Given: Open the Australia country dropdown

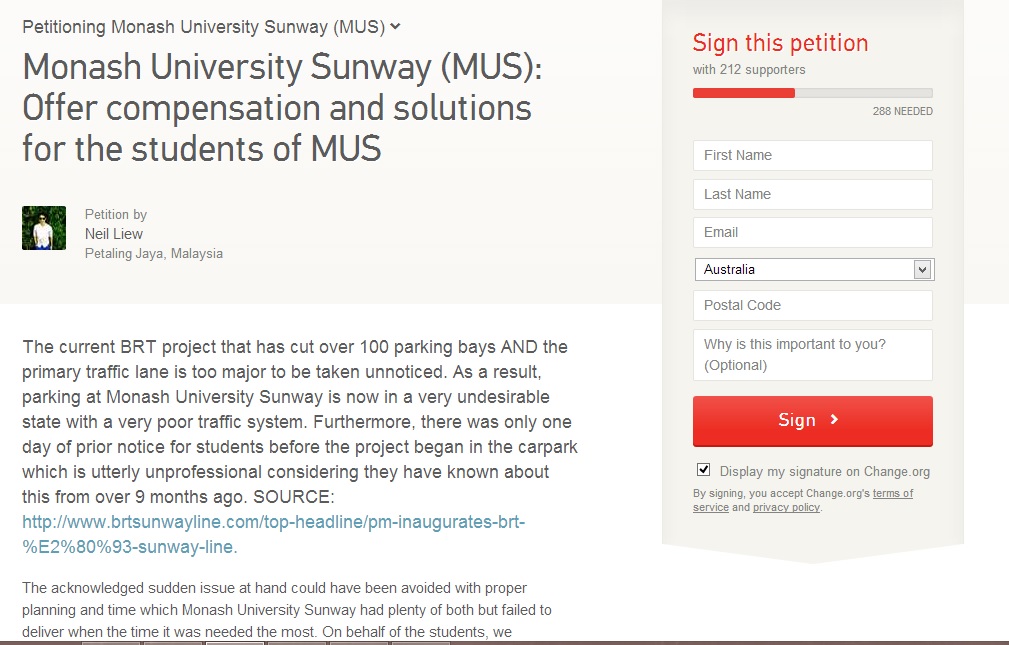Looking at the screenshot, I should pyautogui.click(x=814, y=269).
